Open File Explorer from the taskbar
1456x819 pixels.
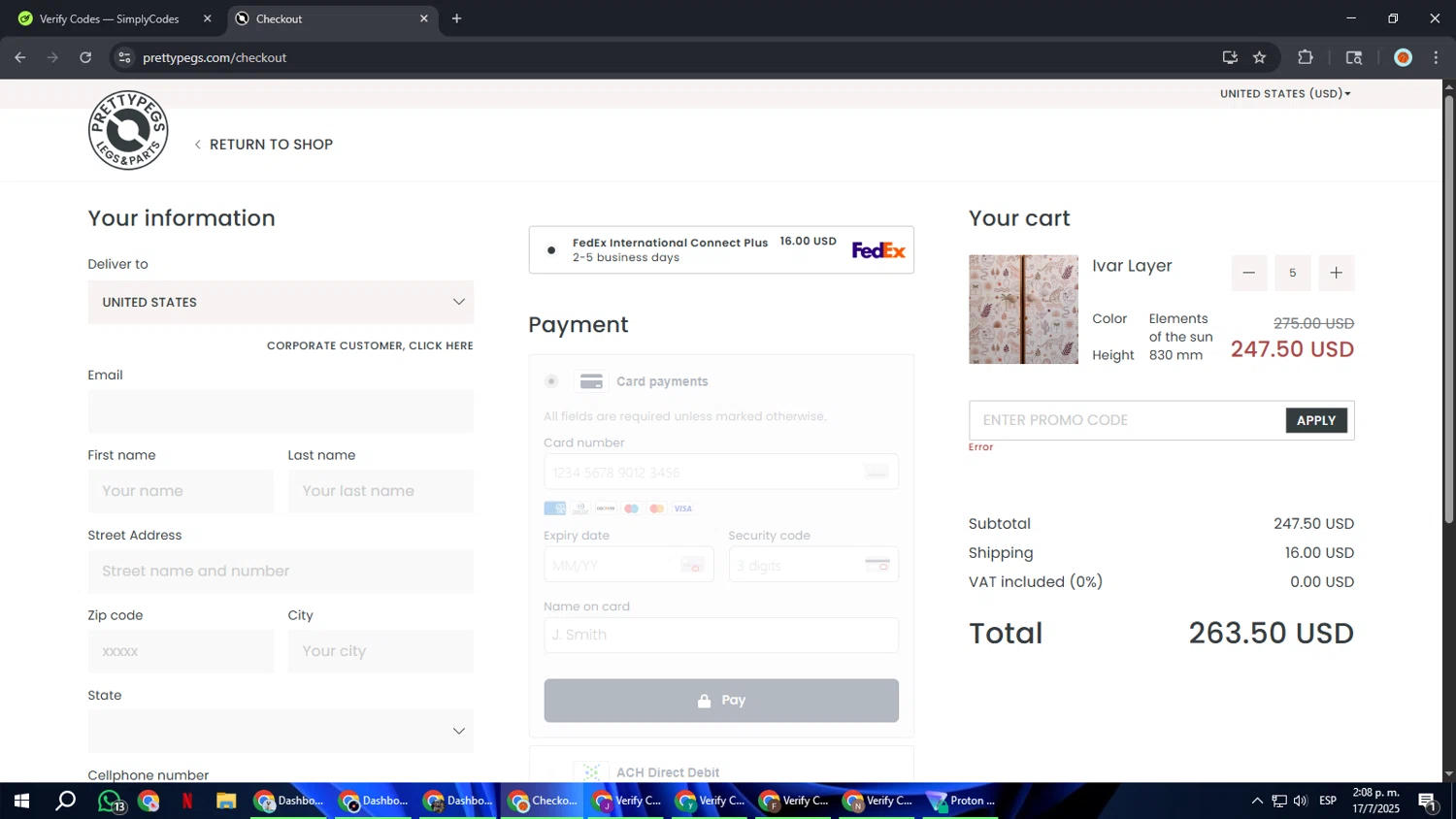click(x=226, y=801)
